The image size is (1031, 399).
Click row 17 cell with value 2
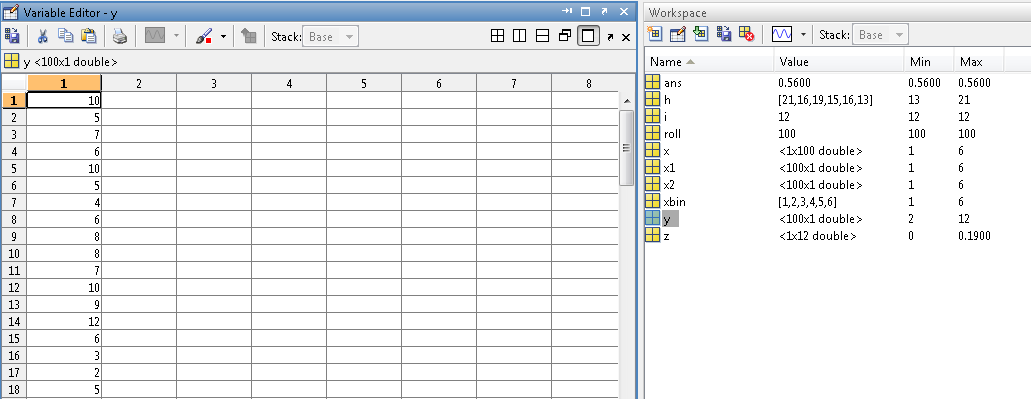pyautogui.click(x=64, y=373)
